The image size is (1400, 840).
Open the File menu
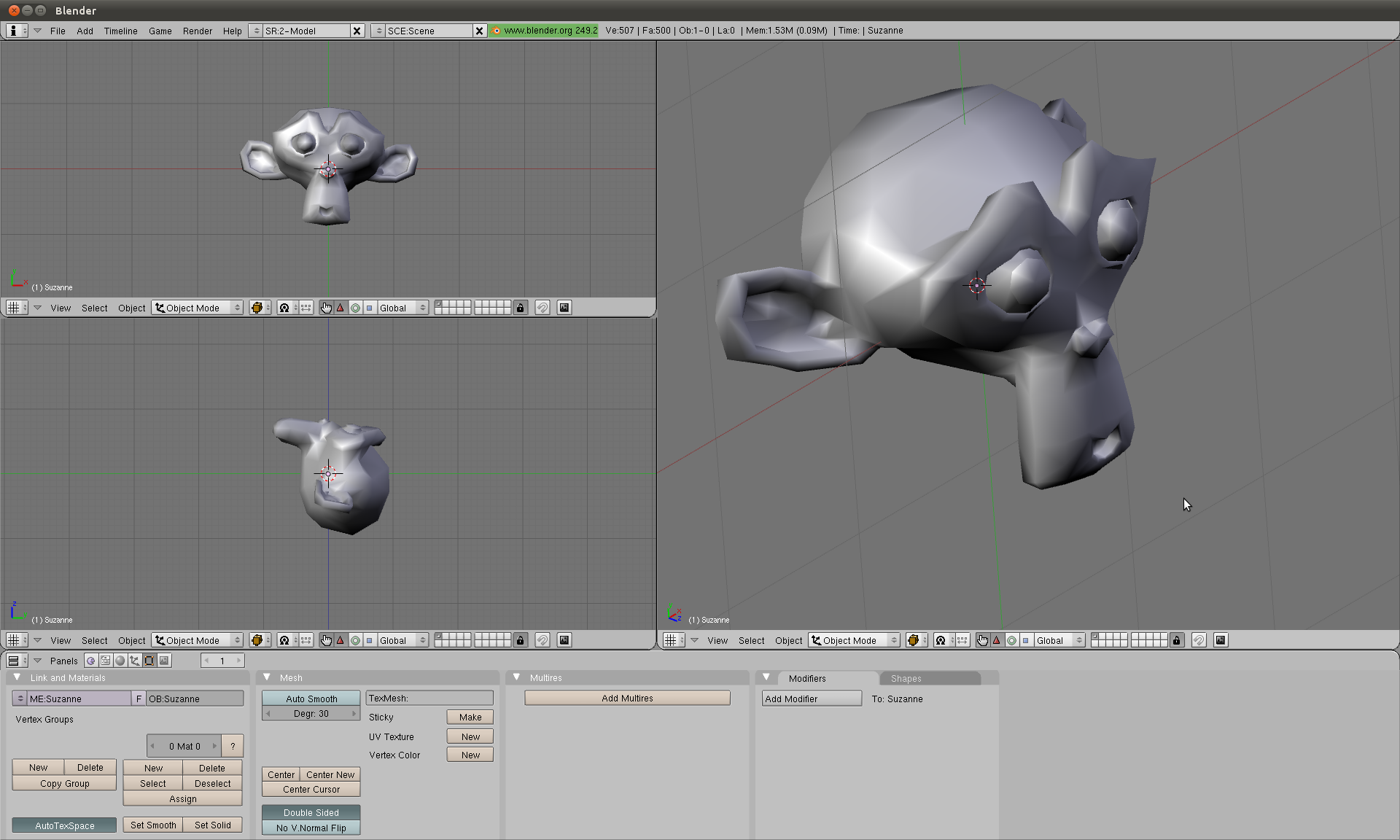point(58,31)
